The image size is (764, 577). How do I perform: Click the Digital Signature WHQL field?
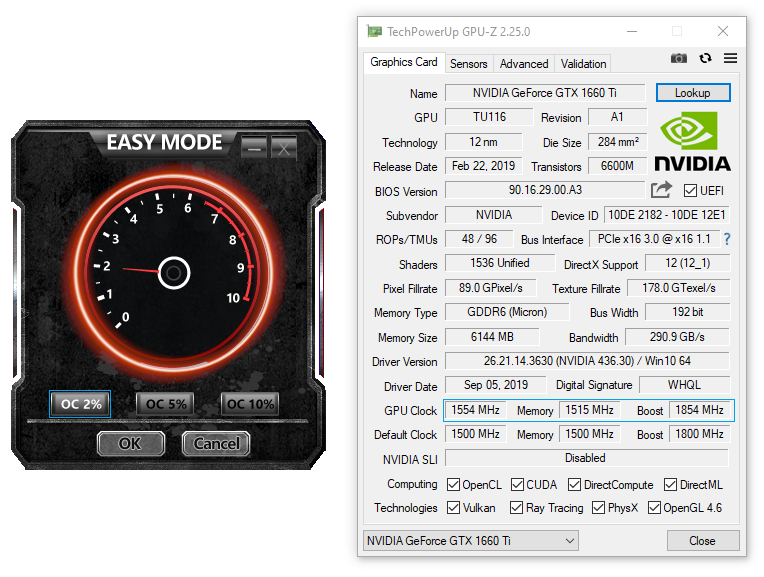pos(684,385)
